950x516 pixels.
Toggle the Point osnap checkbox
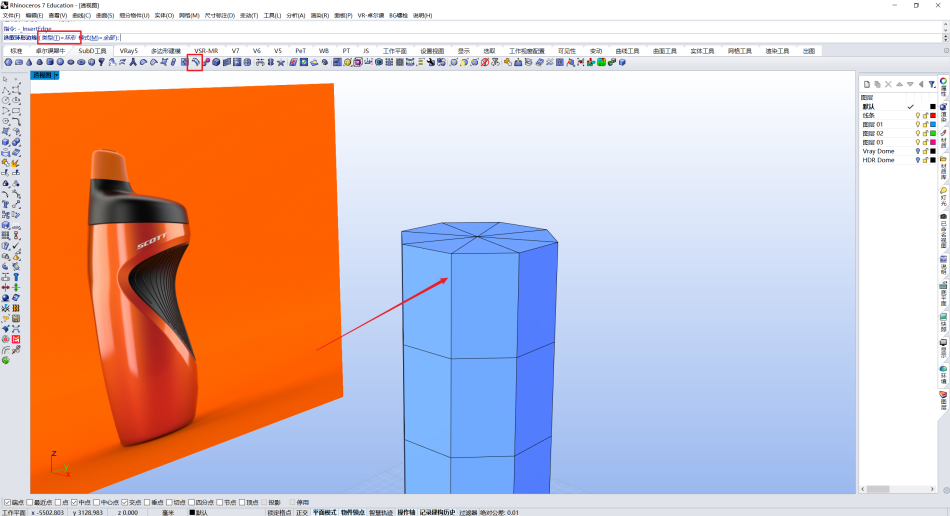click(58, 503)
